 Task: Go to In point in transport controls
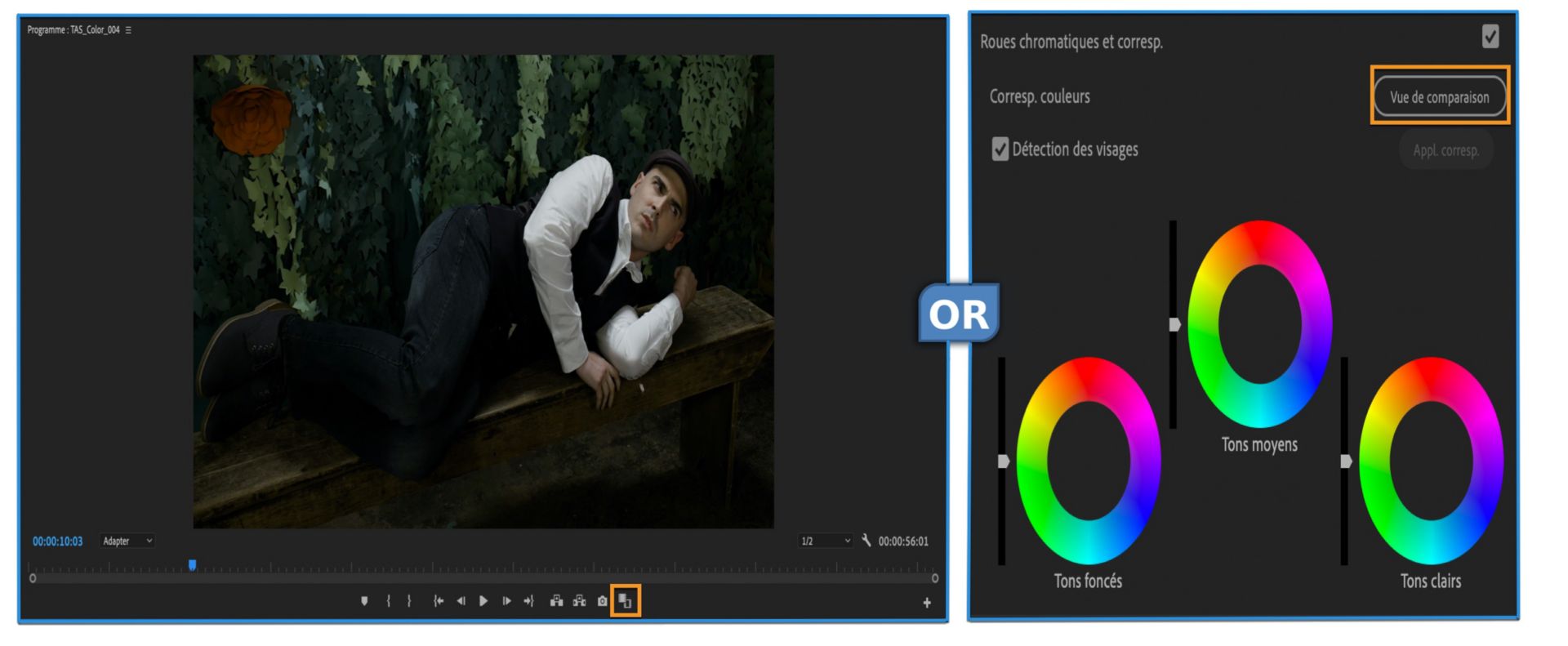tap(439, 601)
